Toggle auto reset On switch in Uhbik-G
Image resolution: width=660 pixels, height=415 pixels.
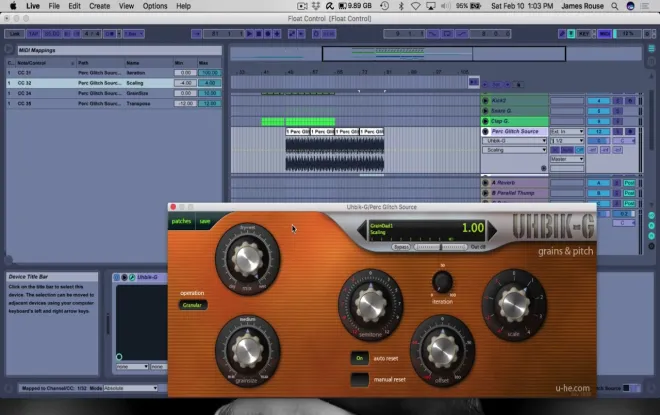point(359,358)
